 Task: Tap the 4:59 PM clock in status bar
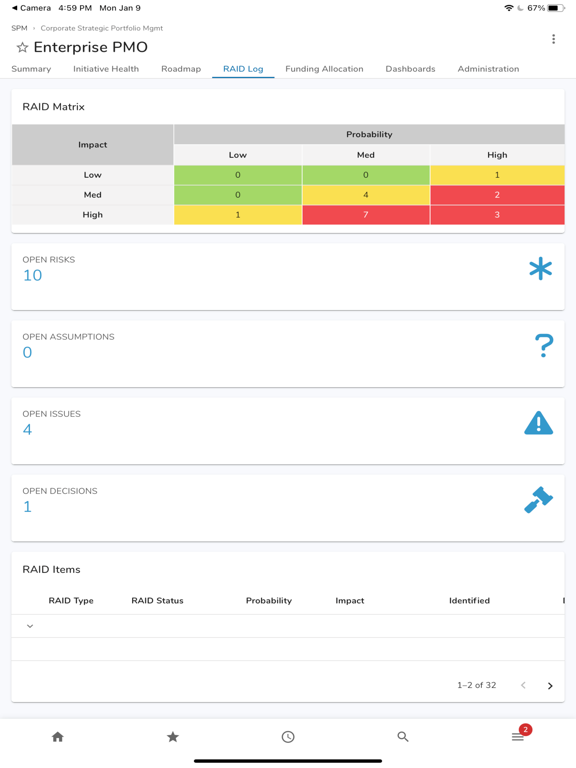pyautogui.click(x=75, y=8)
